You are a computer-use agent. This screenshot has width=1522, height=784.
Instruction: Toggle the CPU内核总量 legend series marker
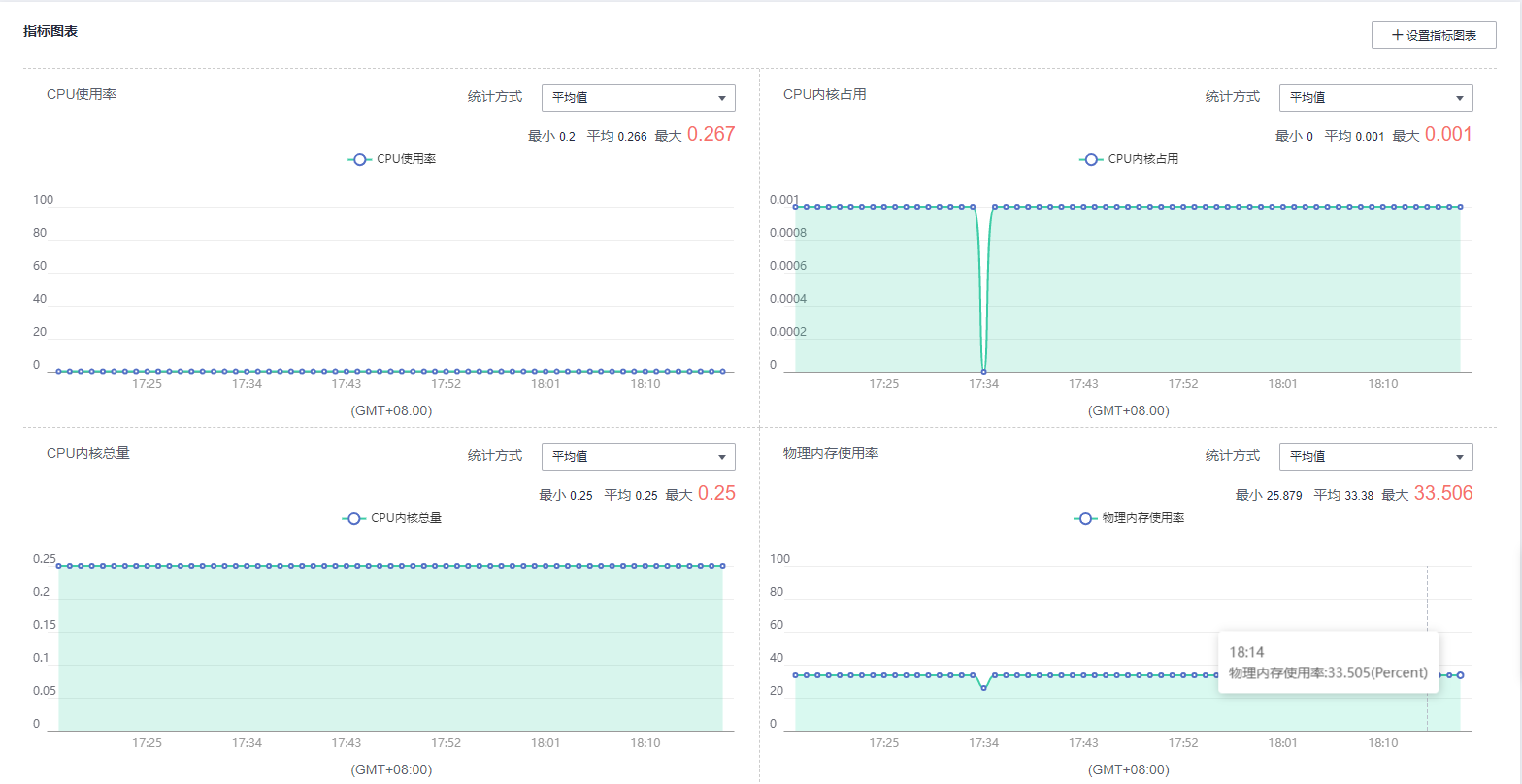pos(354,518)
